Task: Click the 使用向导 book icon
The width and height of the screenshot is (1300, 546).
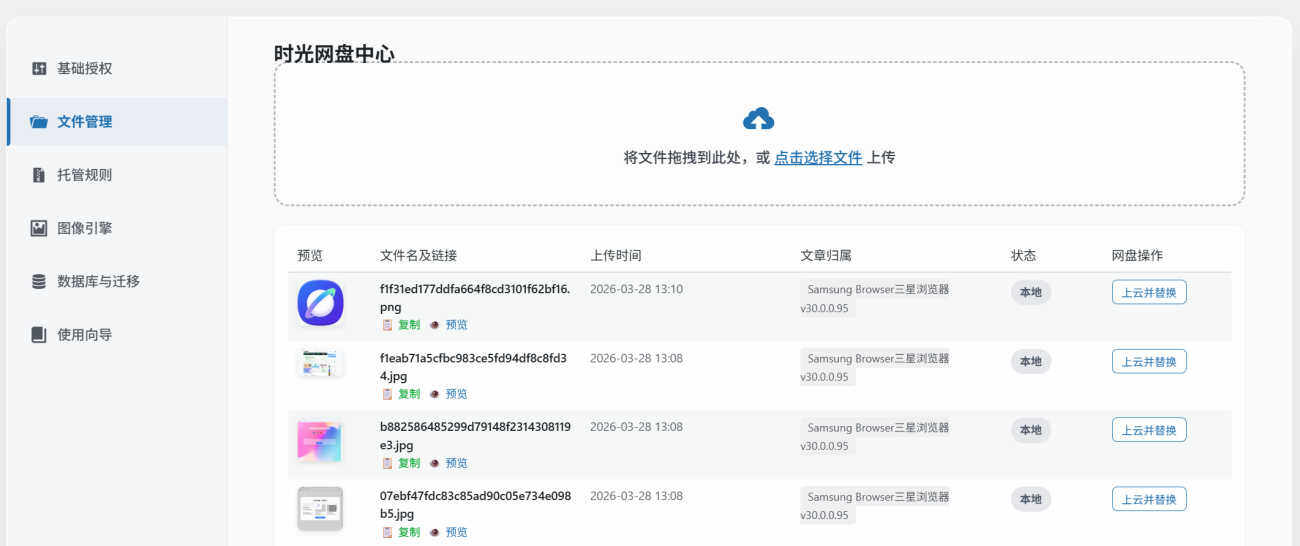Action: 39,335
